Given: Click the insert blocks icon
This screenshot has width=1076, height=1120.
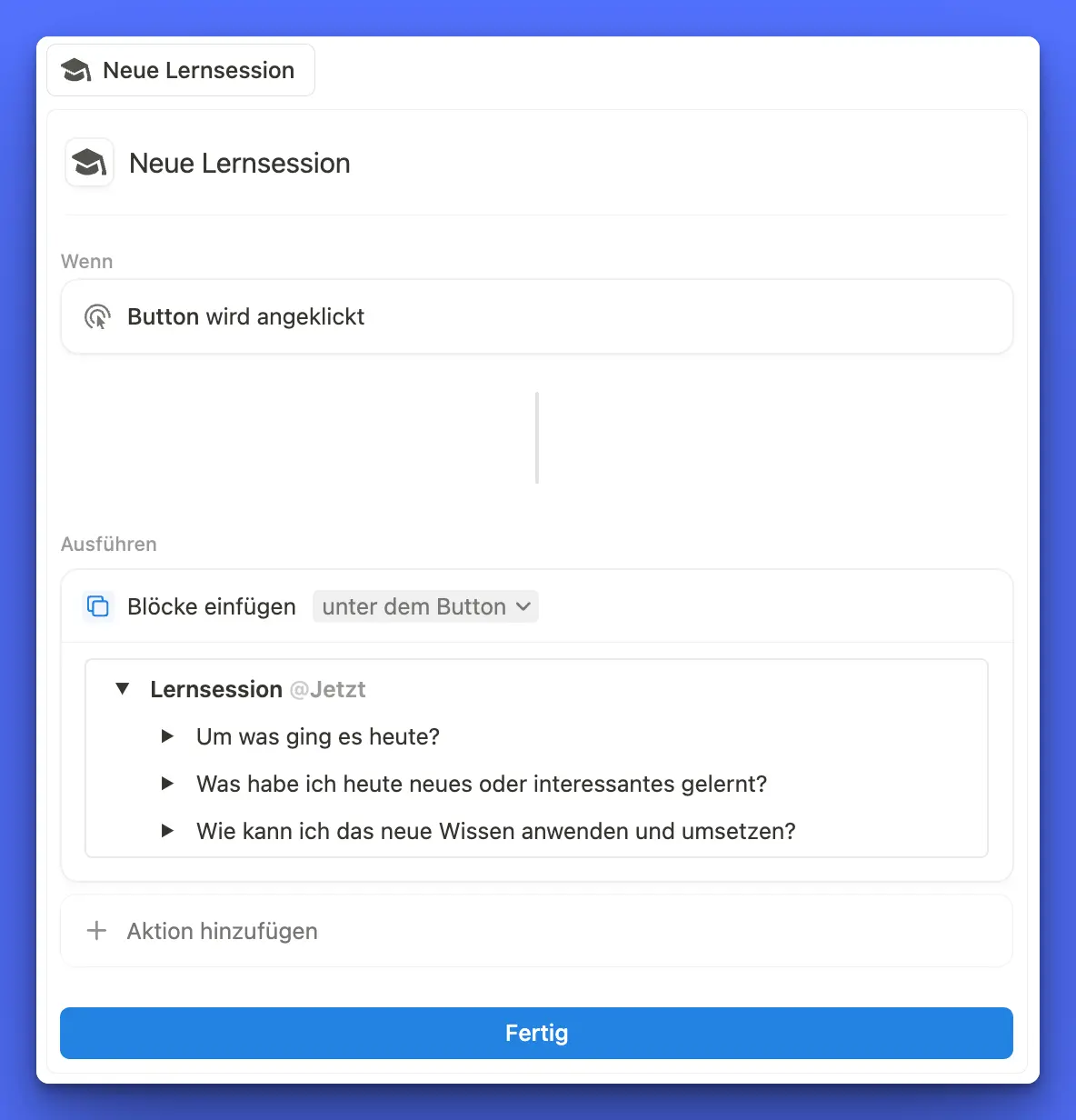Looking at the screenshot, I should click(x=98, y=605).
